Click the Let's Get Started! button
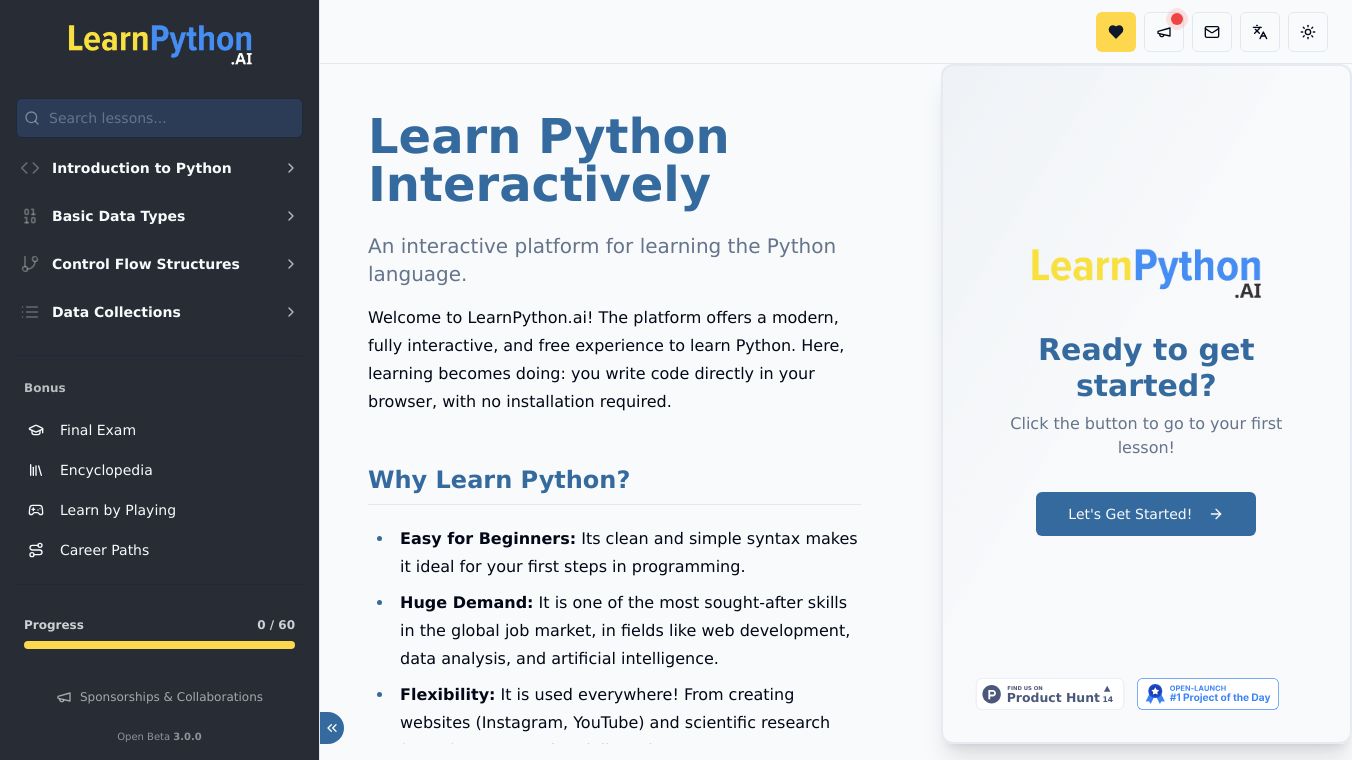Image resolution: width=1352 pixels, height=760 pixels. click(x=1146, y=514)
